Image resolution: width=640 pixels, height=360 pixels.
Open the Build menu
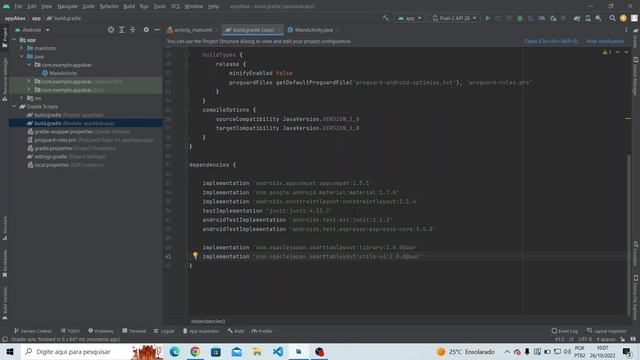(129, 6)
